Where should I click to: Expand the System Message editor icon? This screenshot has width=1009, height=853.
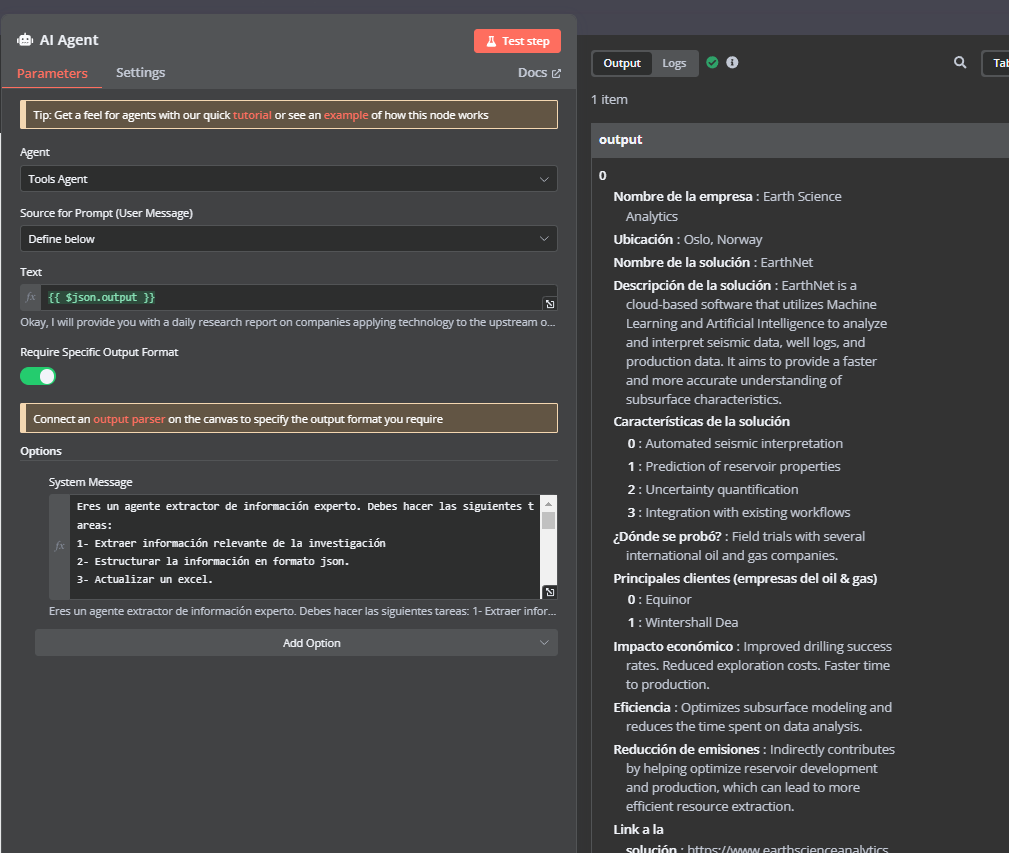[x=550, y=592]
